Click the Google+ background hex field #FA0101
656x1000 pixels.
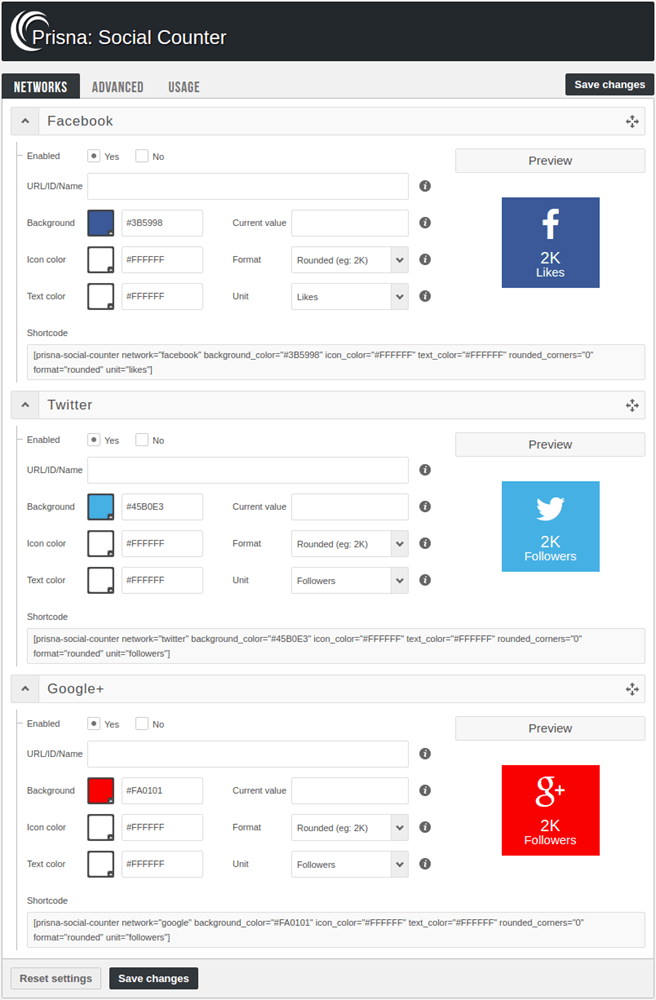(162, 790)
